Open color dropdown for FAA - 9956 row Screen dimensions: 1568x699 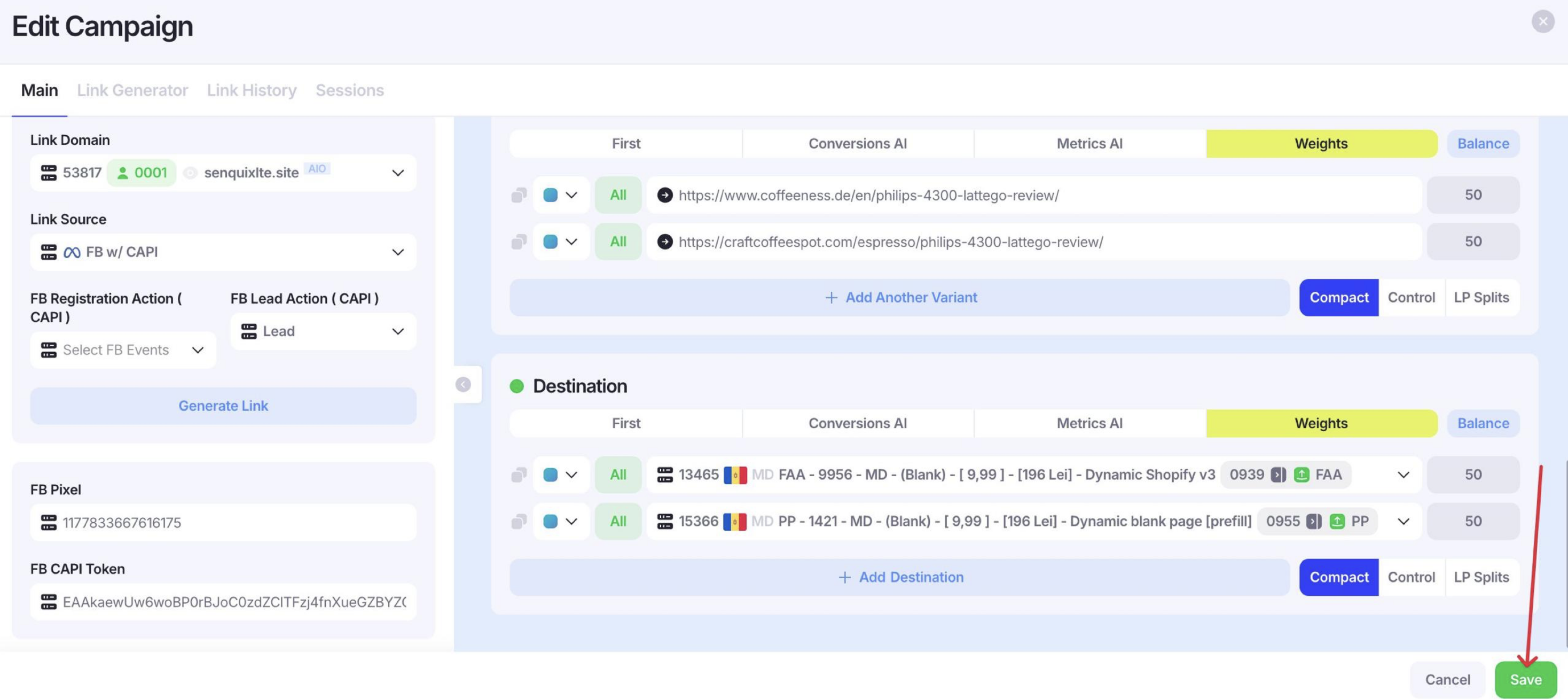coord(561,475)
